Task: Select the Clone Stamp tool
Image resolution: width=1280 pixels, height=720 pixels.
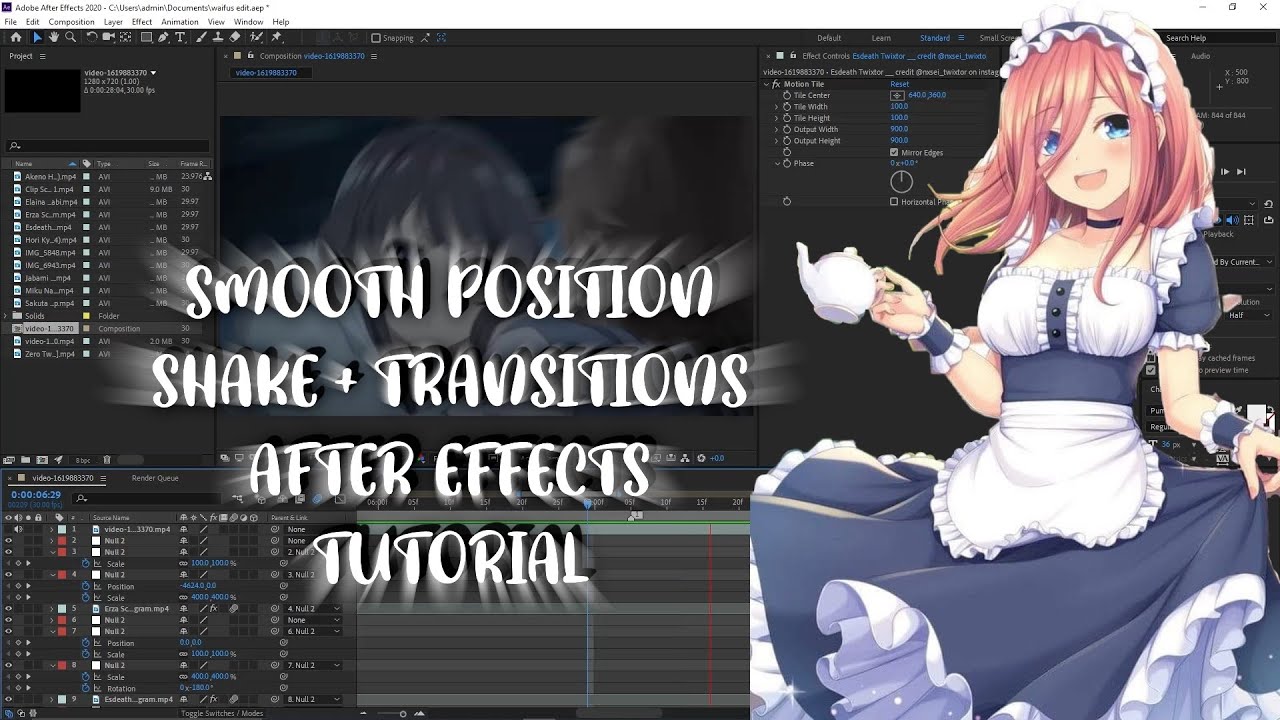Action: point(217,37)
